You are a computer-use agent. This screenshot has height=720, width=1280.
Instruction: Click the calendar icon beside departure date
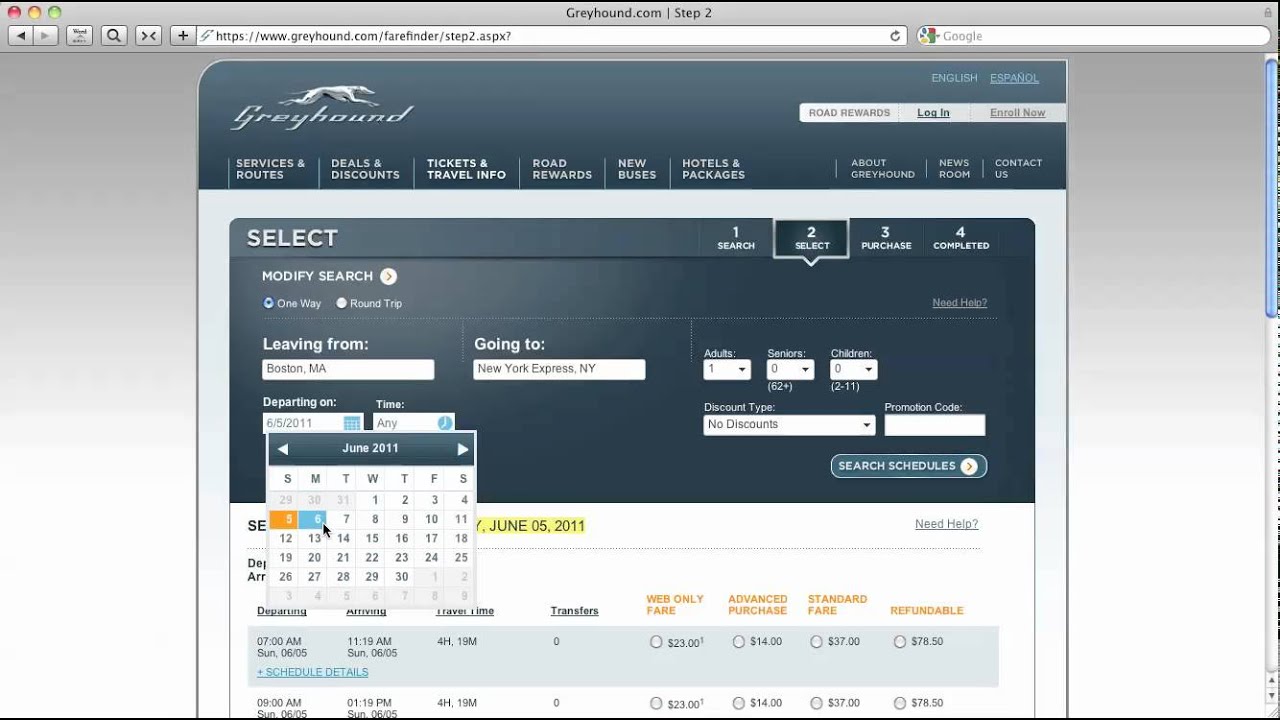click(352, 423)
